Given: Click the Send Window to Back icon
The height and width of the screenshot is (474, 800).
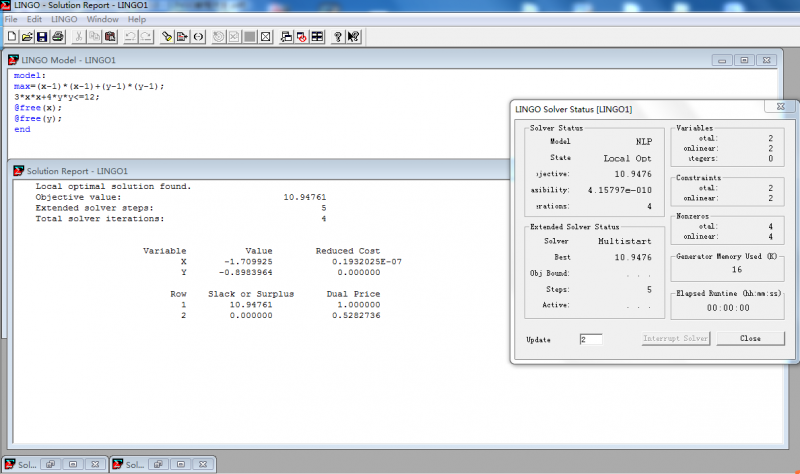Looking at the screenshot, I should point(286,37).
